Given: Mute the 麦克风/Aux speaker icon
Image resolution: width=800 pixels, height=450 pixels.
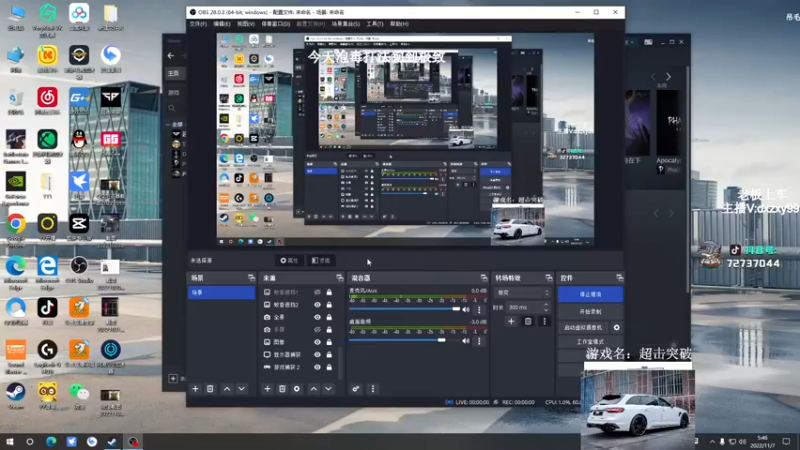Looking at the screenshot, I should pos(466,309).
